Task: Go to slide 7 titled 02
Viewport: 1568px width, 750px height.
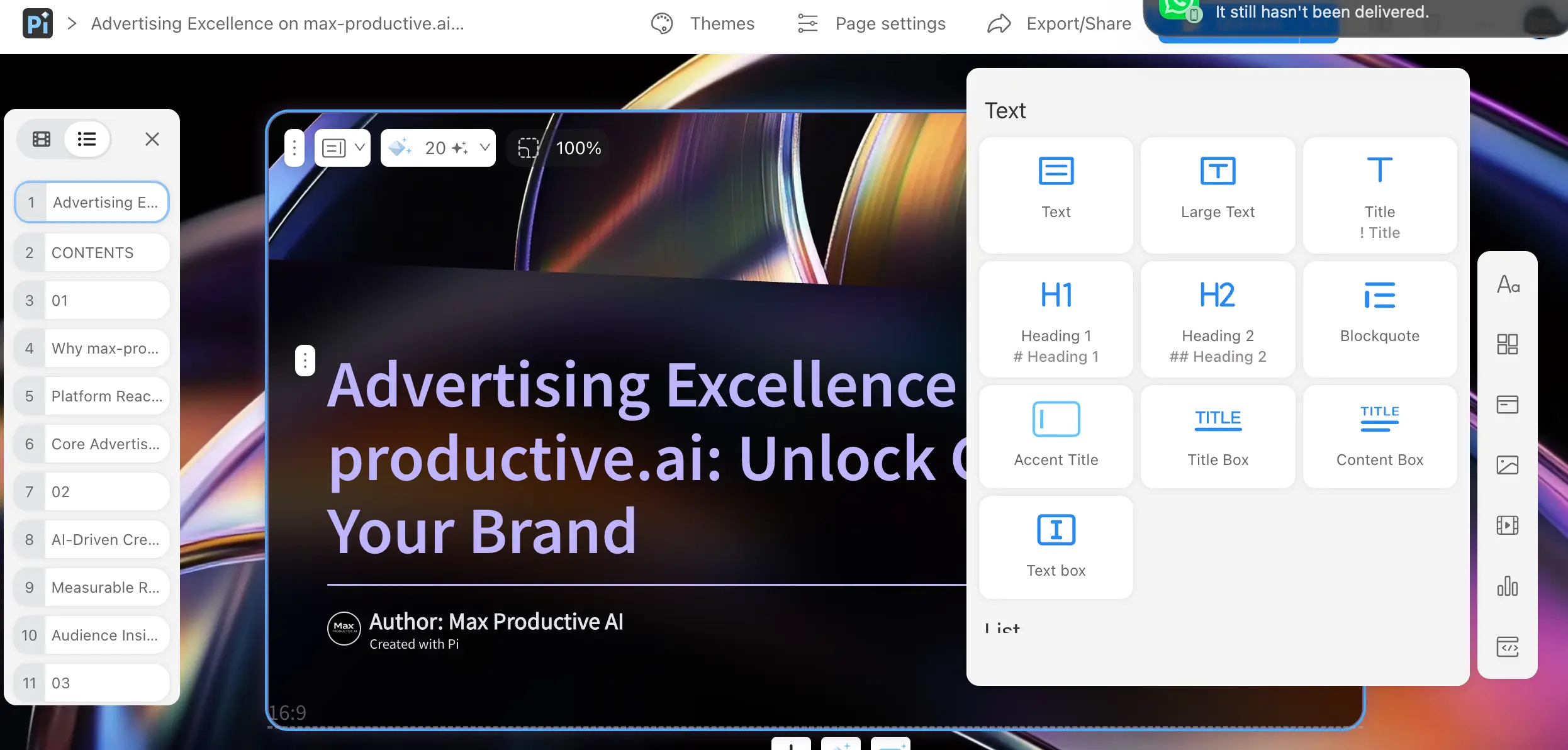Action: (x=92, y=491)
